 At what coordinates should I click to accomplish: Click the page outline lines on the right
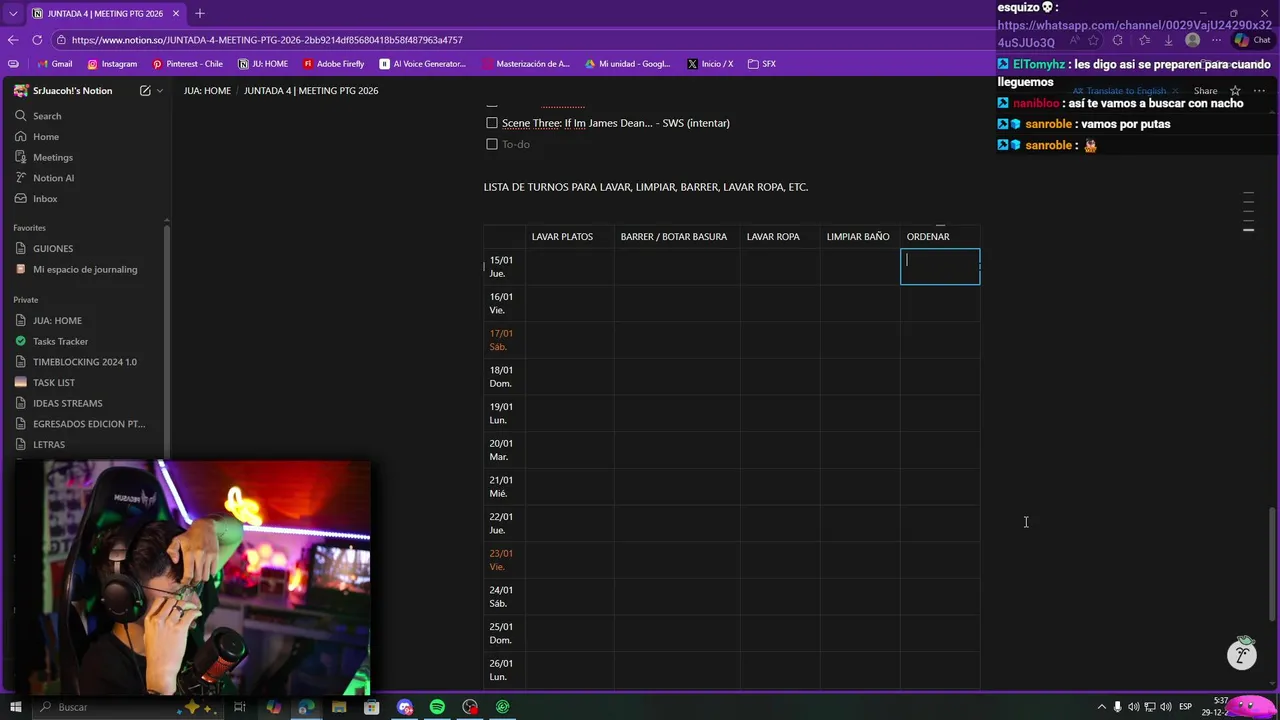pos(1248,211)
